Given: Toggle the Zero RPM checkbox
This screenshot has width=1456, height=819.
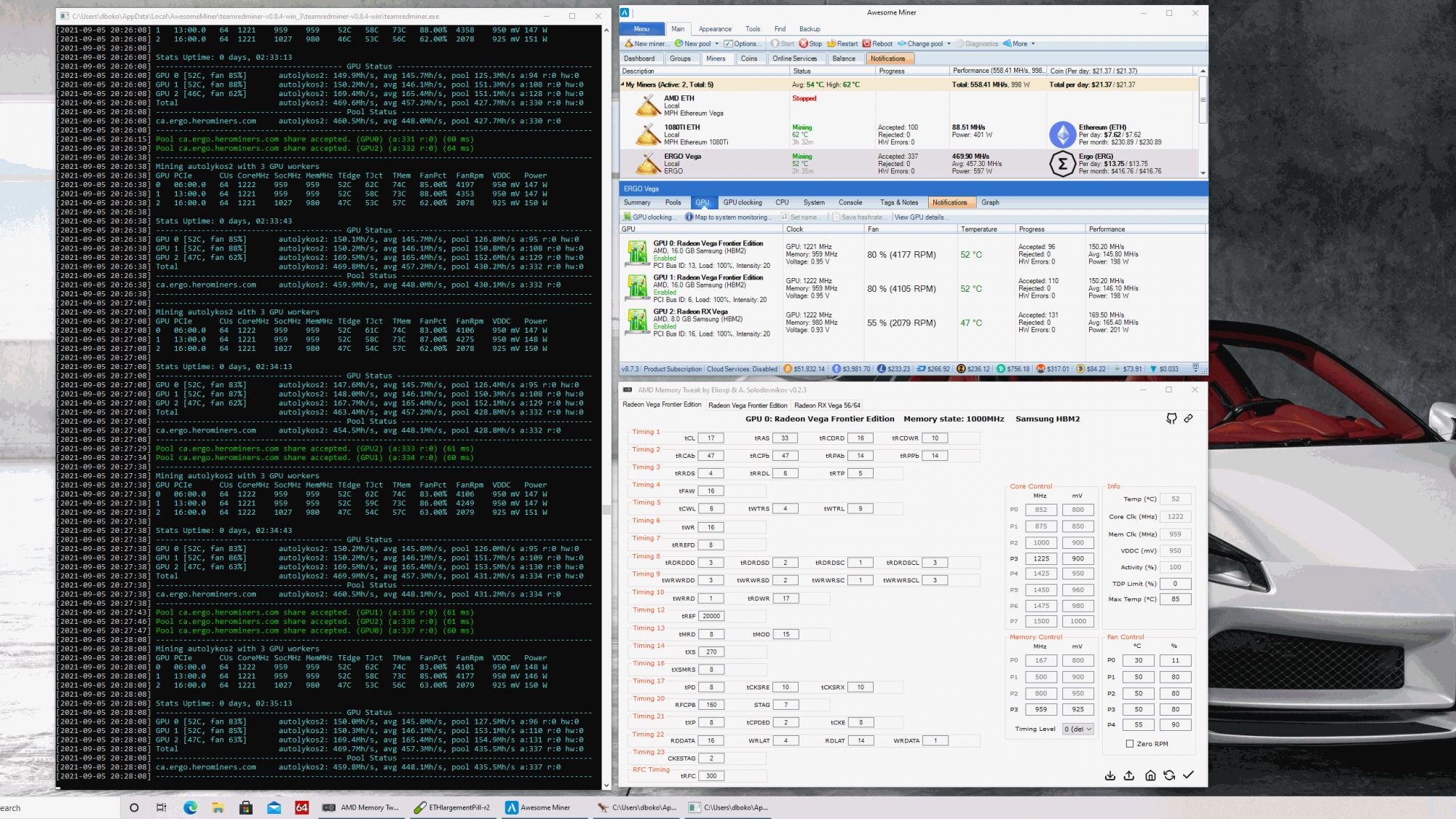Looking at the screenshot, I should (1130, 744).
